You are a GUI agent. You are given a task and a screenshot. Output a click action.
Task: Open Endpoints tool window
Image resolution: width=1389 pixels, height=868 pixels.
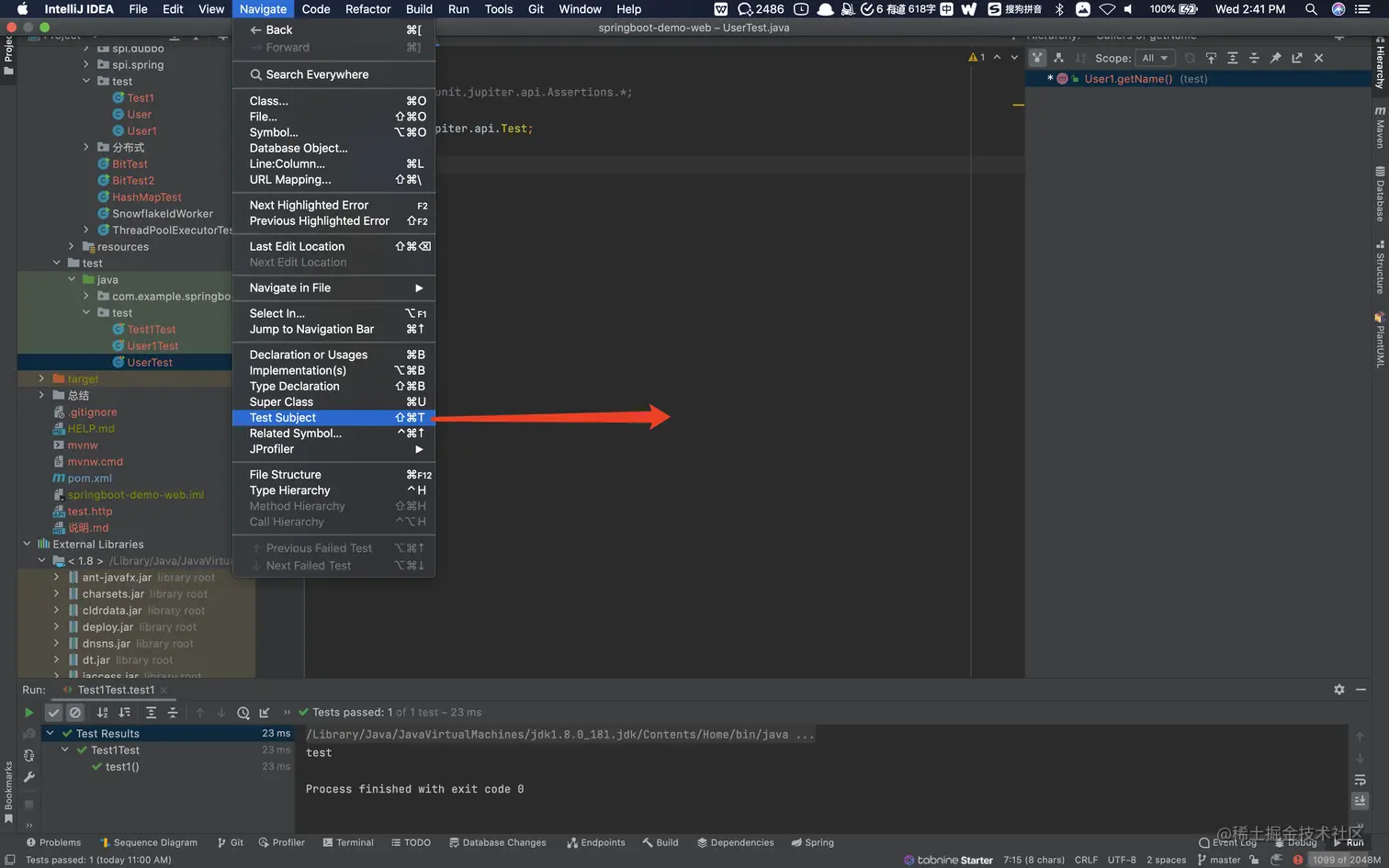[596, 842]
